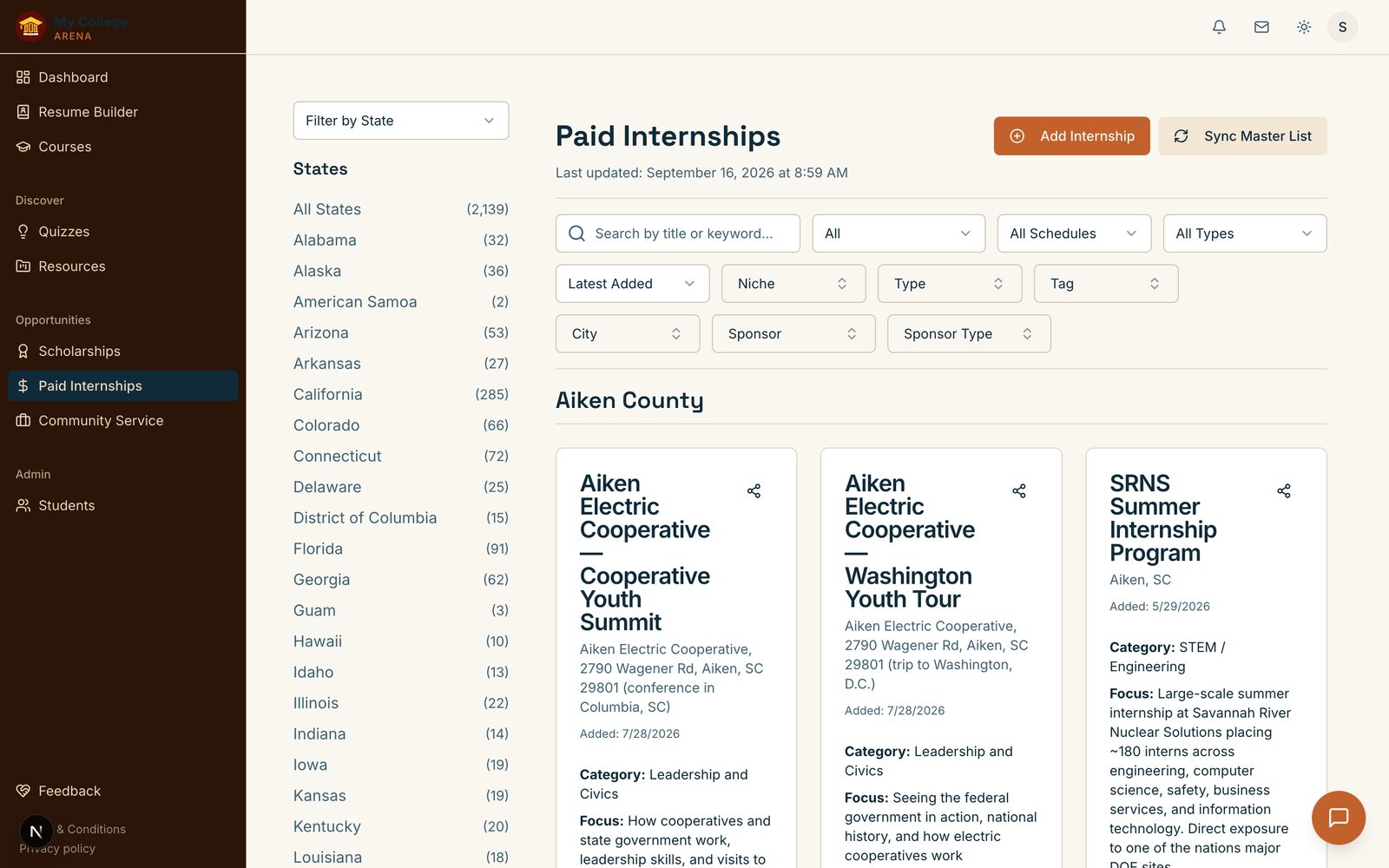Filter internships by Delaware

tap(401, 487)
